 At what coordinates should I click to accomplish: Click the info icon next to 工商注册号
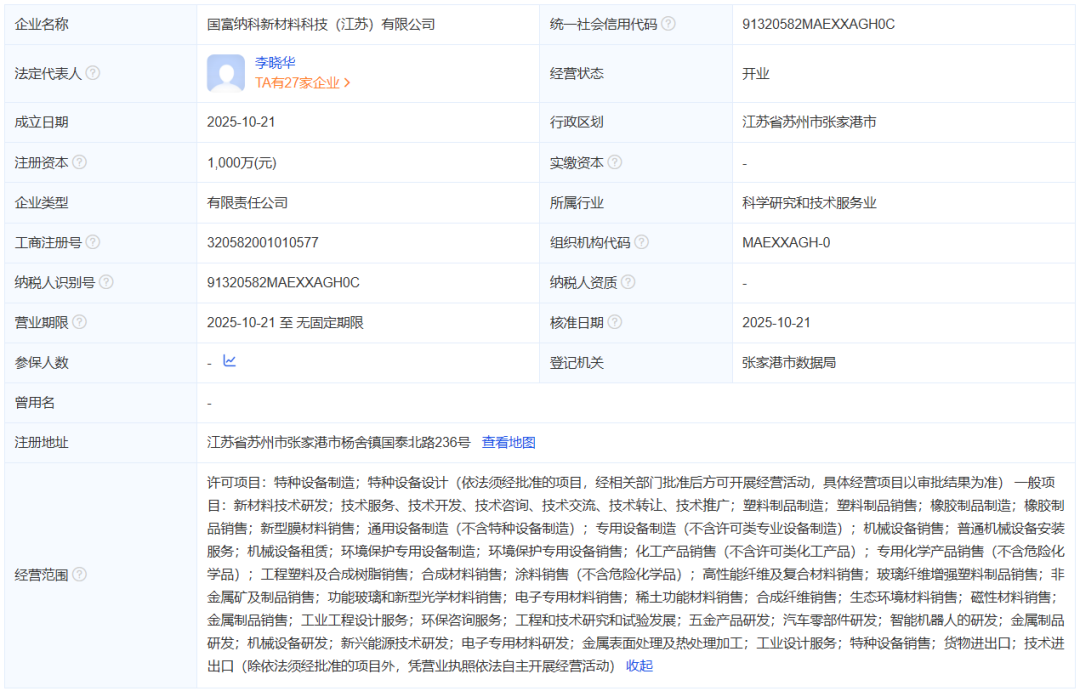point(93,242)
